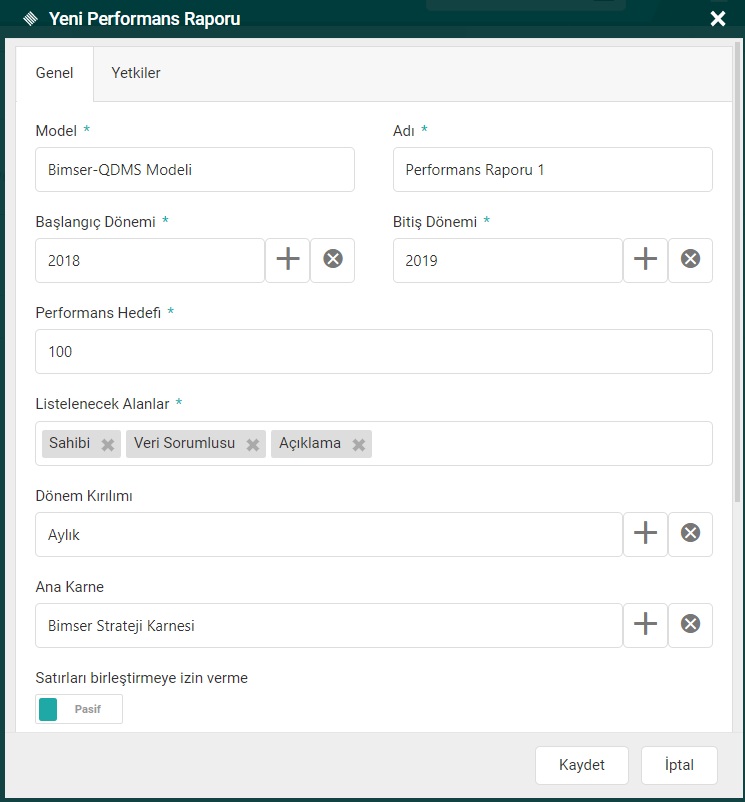The image size is (745, 802).
Task: Click the plus icon beside Bitiş Dönemi
Action: click(646, 260)
